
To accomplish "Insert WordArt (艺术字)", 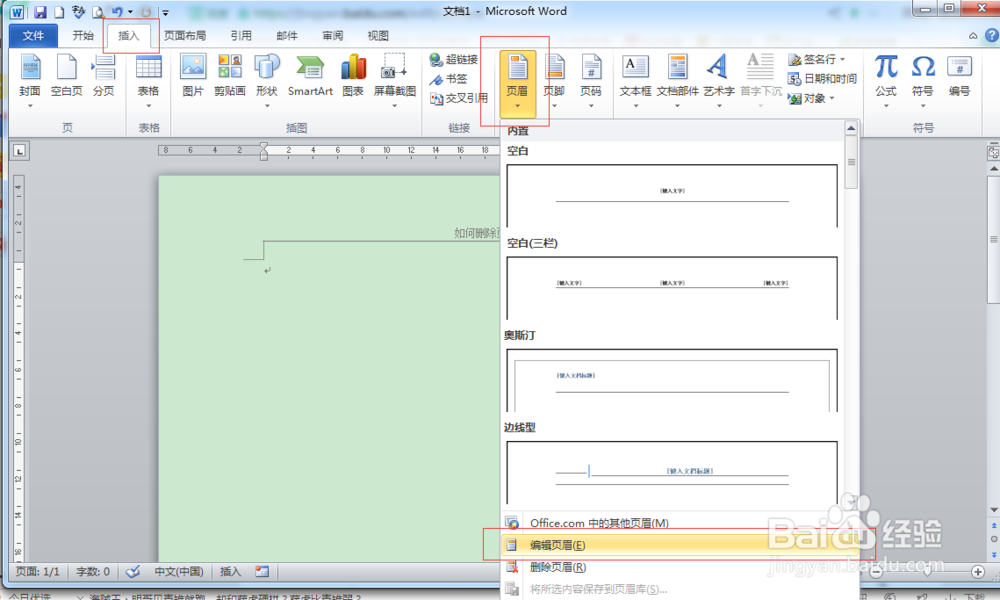I will [x=719, y=82].
